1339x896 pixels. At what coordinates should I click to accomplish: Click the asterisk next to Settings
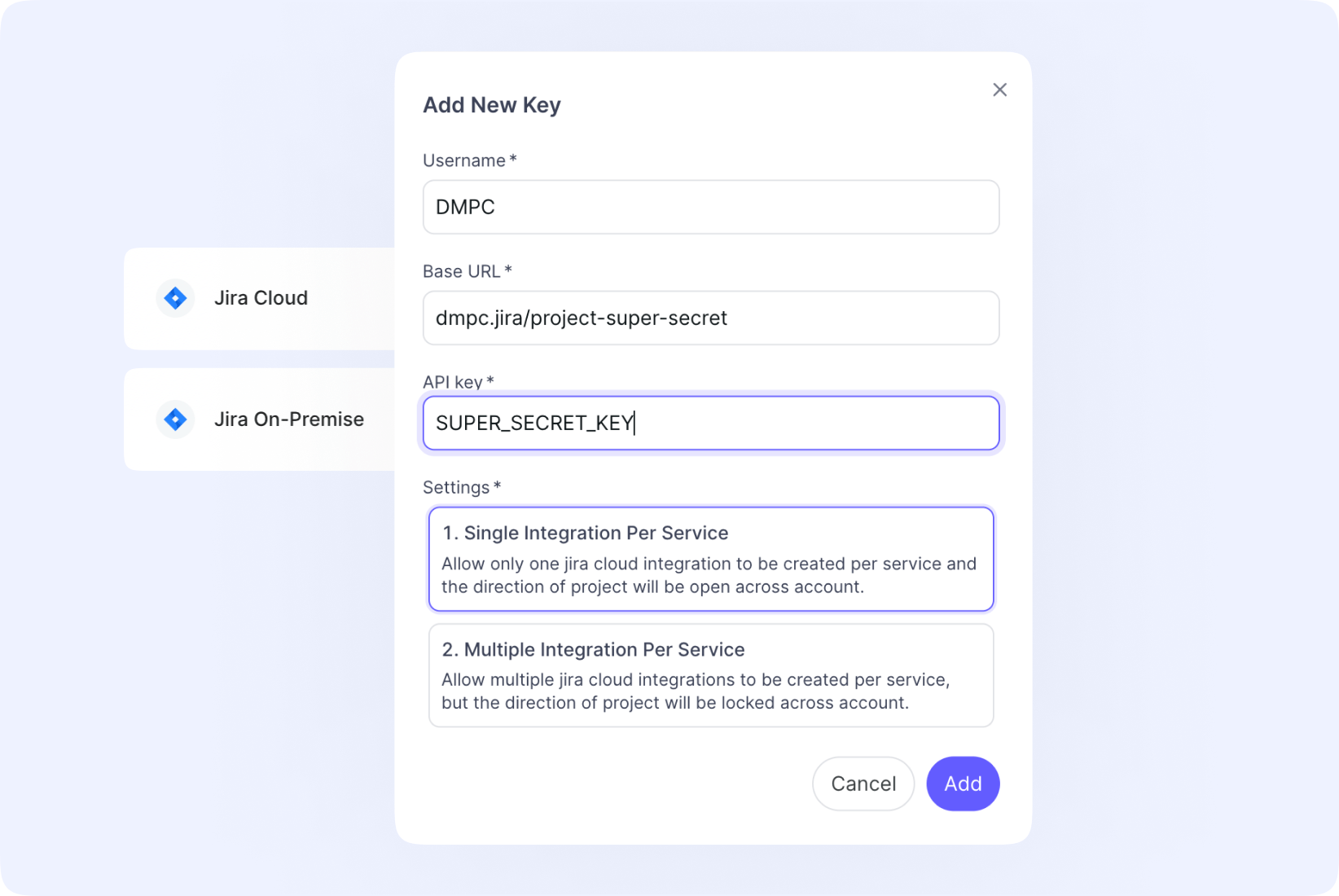click(497, 486)
